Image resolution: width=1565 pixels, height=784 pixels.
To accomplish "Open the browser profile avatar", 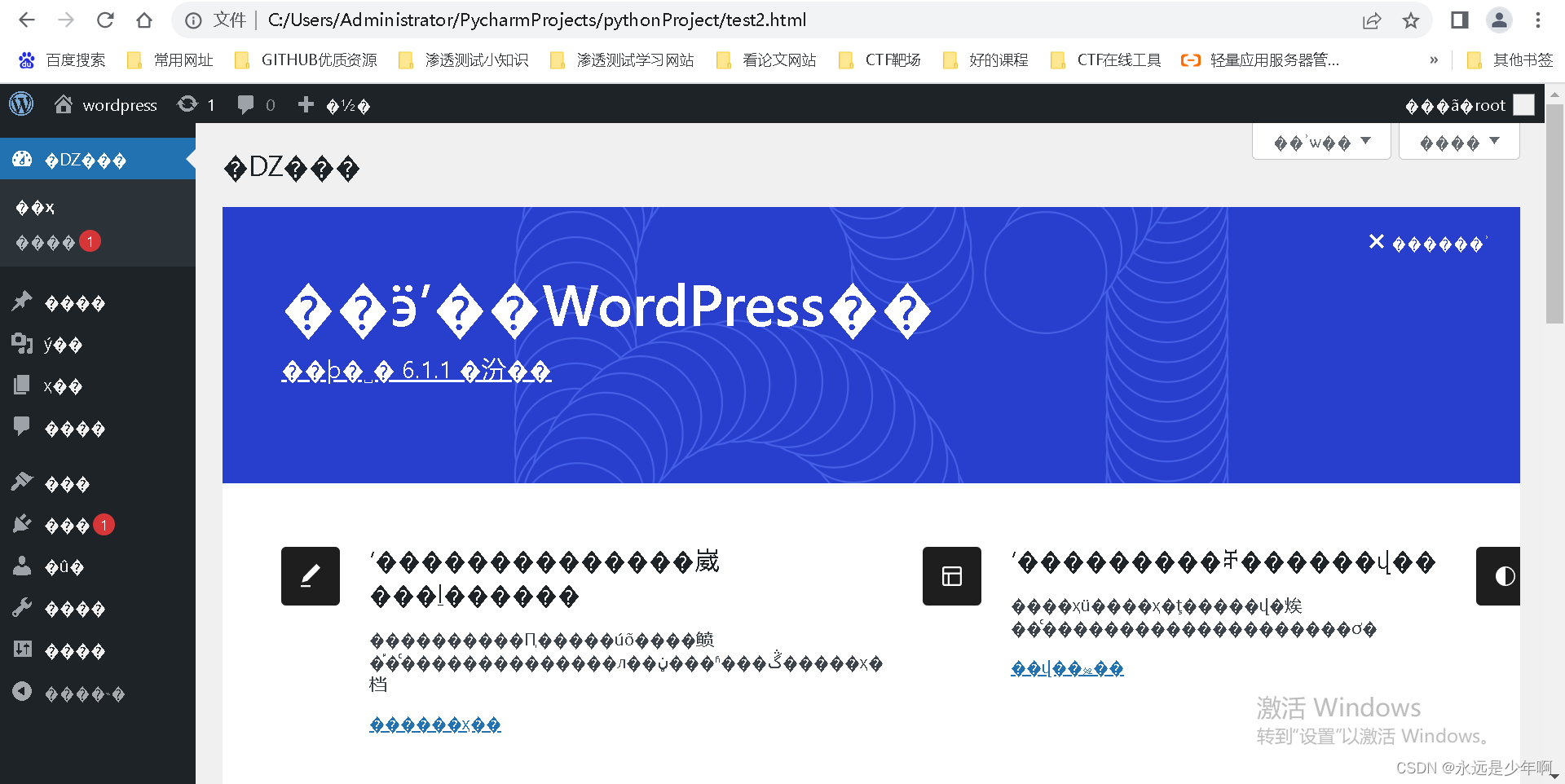I will pos(1499,20).
